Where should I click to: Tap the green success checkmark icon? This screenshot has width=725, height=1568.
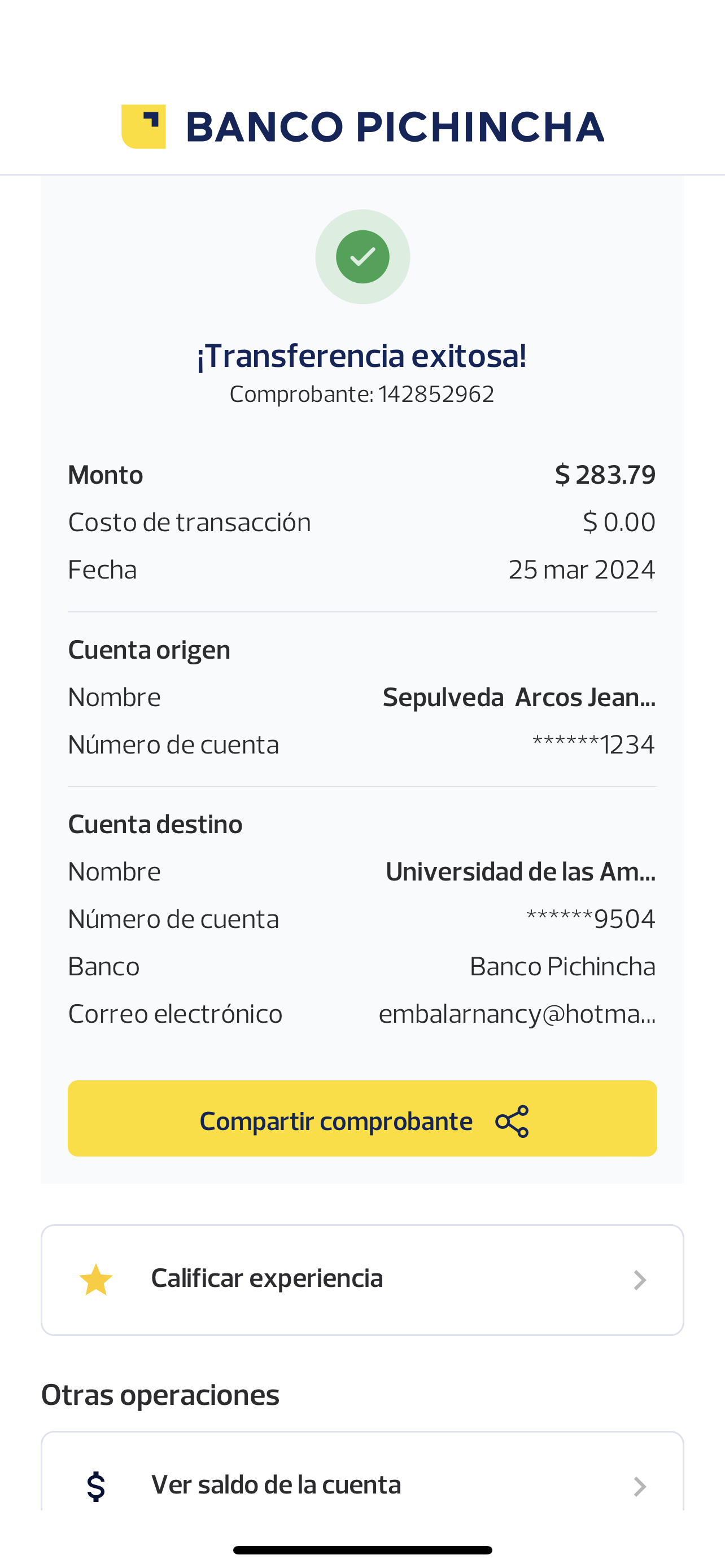click(362, 257)
